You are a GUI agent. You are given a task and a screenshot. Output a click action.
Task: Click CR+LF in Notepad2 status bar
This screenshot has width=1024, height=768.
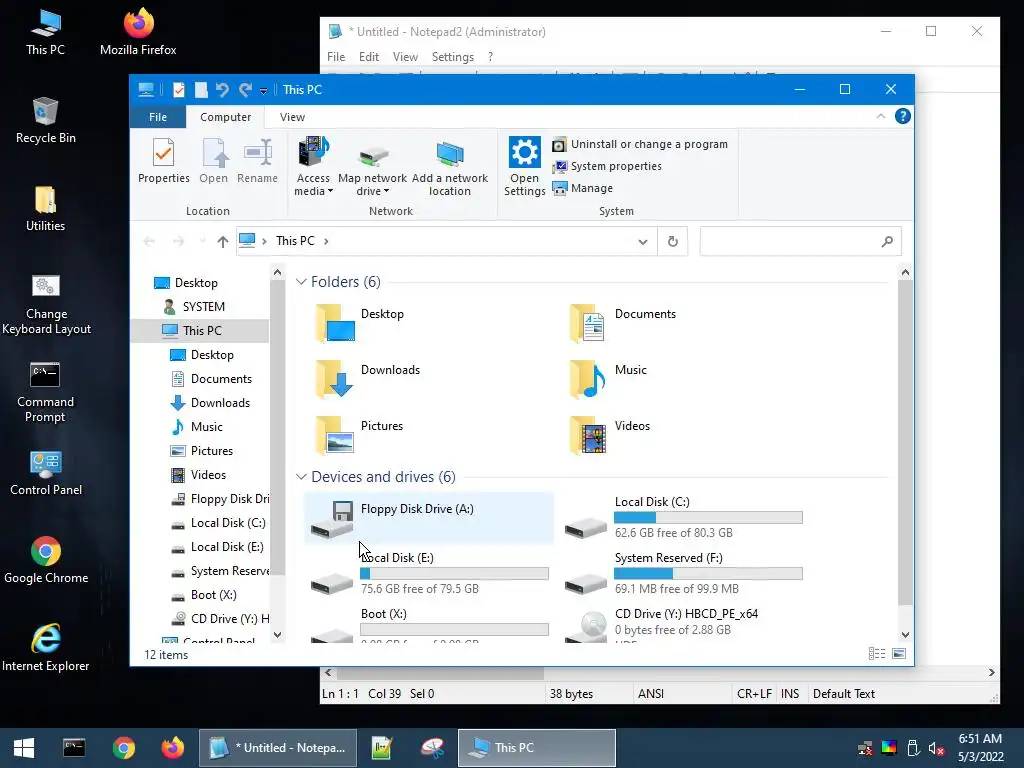[754, 694]
